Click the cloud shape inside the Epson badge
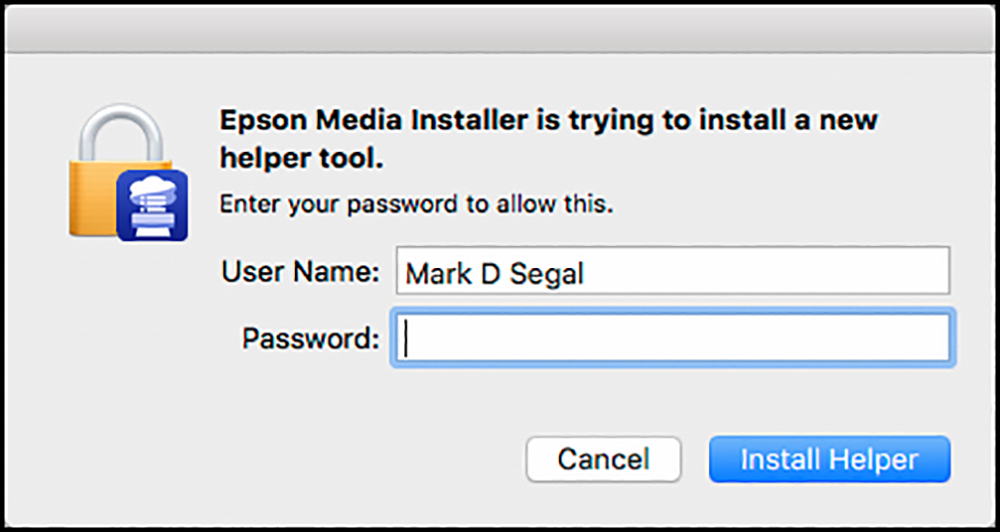Image resolution: width=1000 pixels, height=532 pixels. point(152,186)
